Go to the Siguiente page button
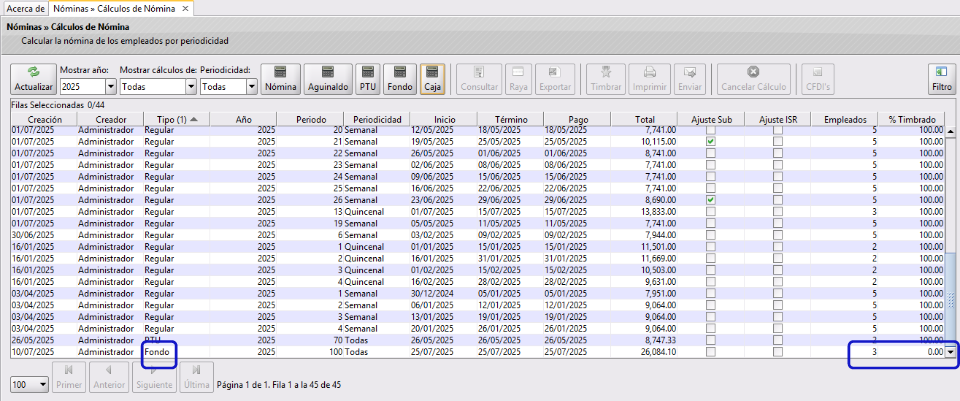 154,377
